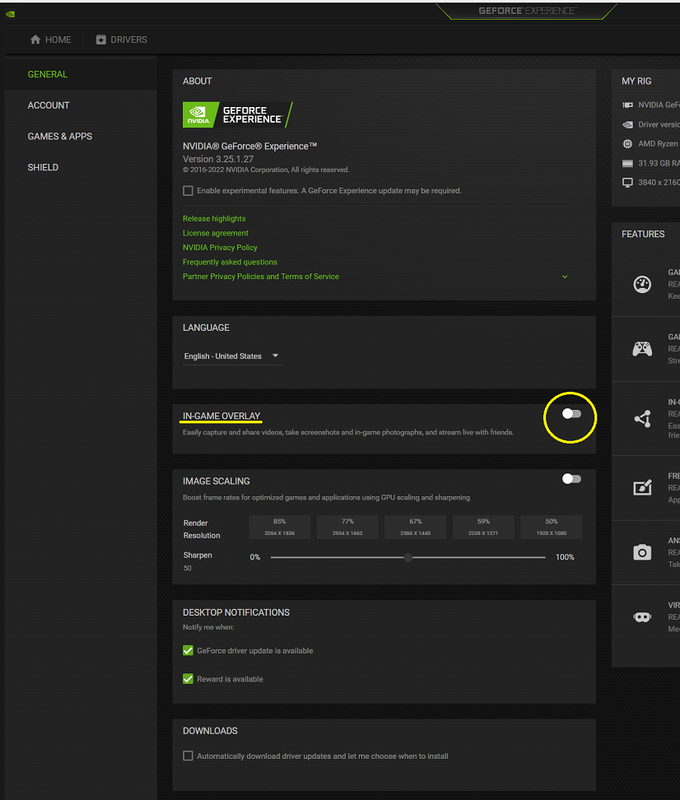Click the GPU card icon in My Rig
Image resolution: width=680 pixels, height=800 pixels.
(627, 105)
